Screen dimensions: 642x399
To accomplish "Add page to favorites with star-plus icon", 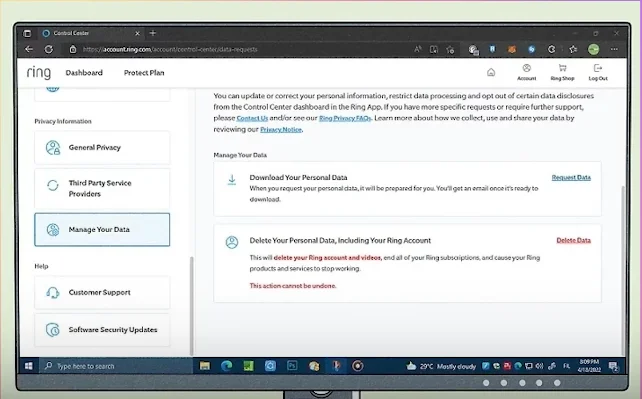I will point(450,50).
